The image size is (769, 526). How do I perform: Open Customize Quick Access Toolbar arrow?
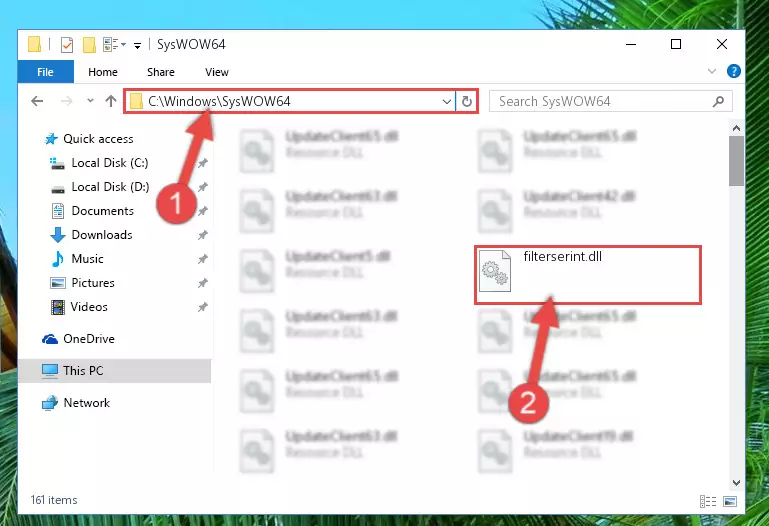pos(138,46)
